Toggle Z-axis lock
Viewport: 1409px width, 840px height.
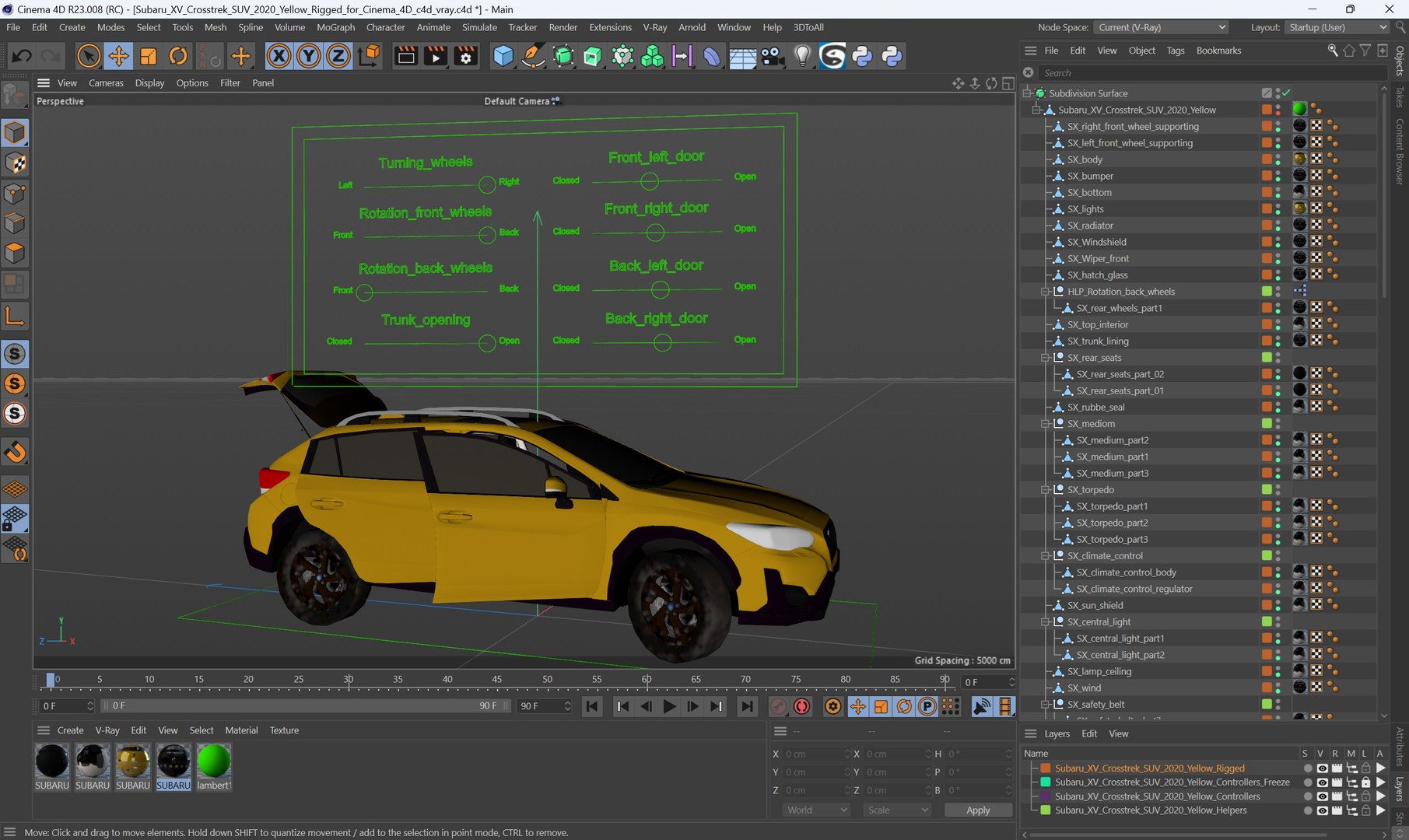(338, 56)
